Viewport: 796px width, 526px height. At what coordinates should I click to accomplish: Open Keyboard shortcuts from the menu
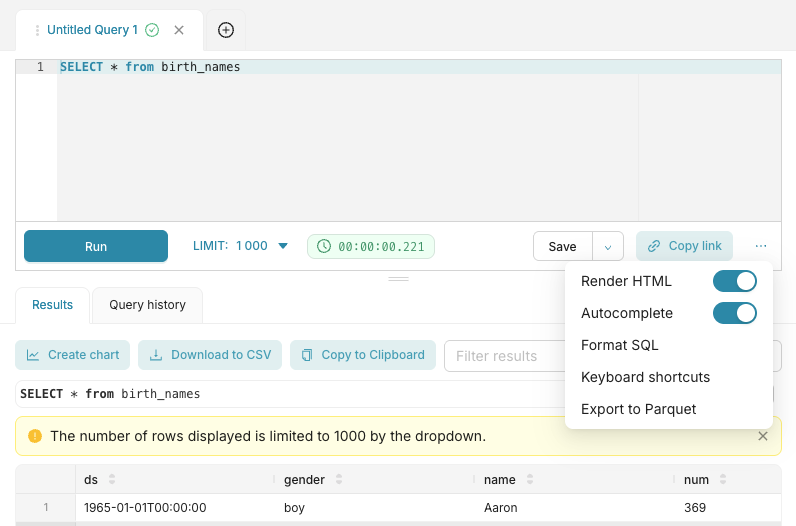point(645,377)
